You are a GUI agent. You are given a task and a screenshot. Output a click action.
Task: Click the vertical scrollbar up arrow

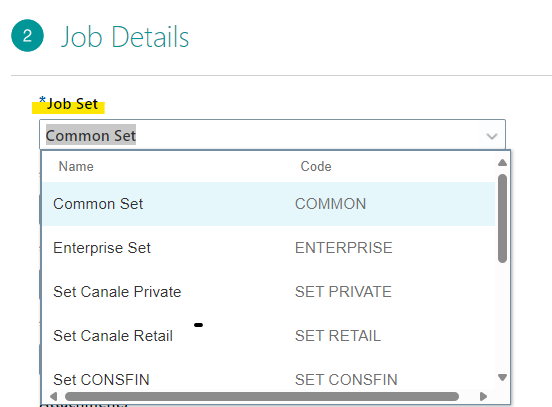(502, 162)
